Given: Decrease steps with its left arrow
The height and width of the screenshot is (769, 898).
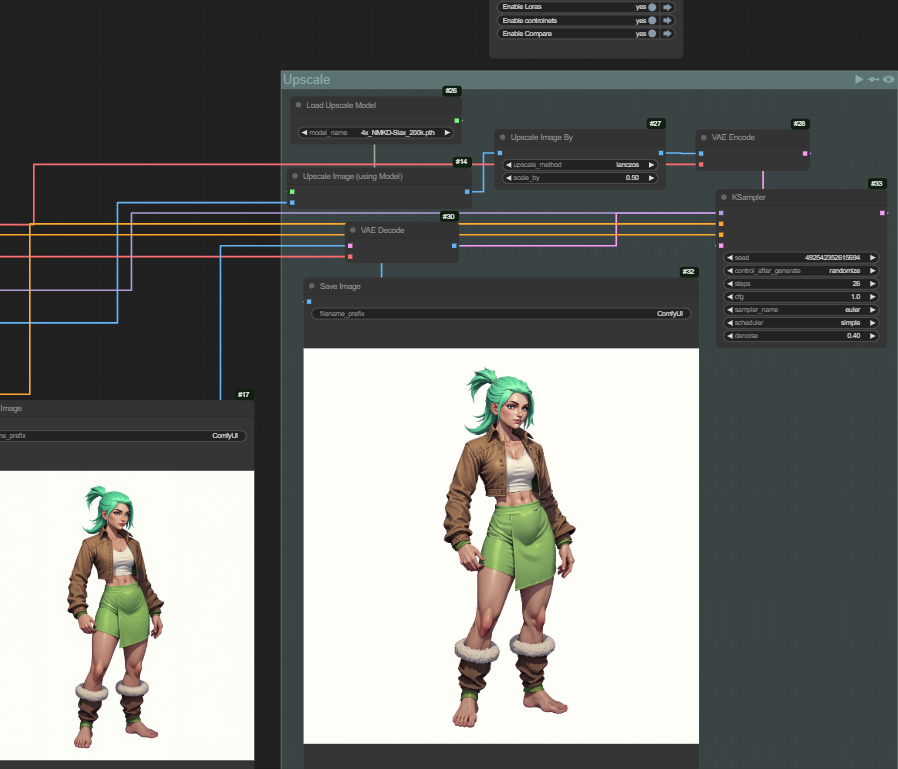Looking at the screenshot, I should pyautogui.click(x=730, y=284).
